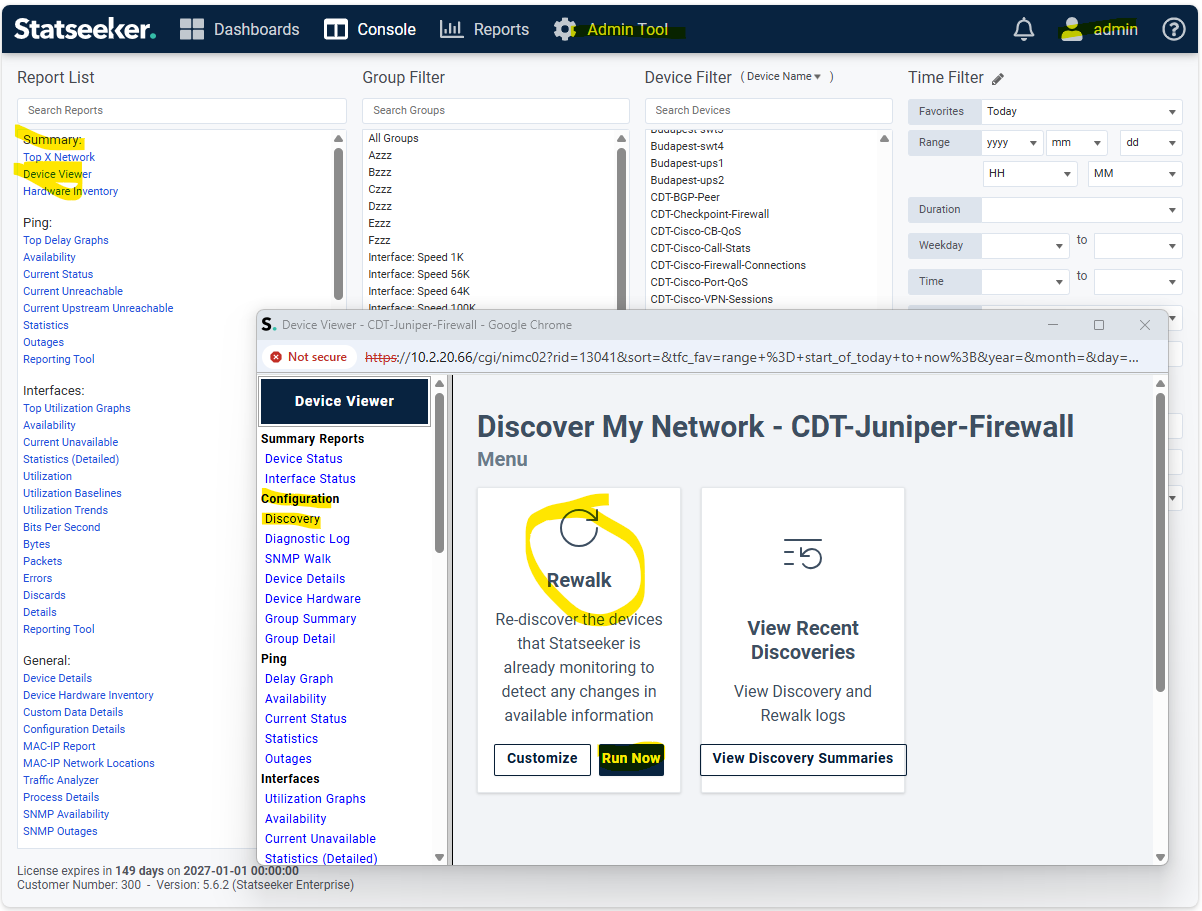This screenshot has height=911, width=1202.
Task: Open the help question mark icon
Action: (1173, 29)
